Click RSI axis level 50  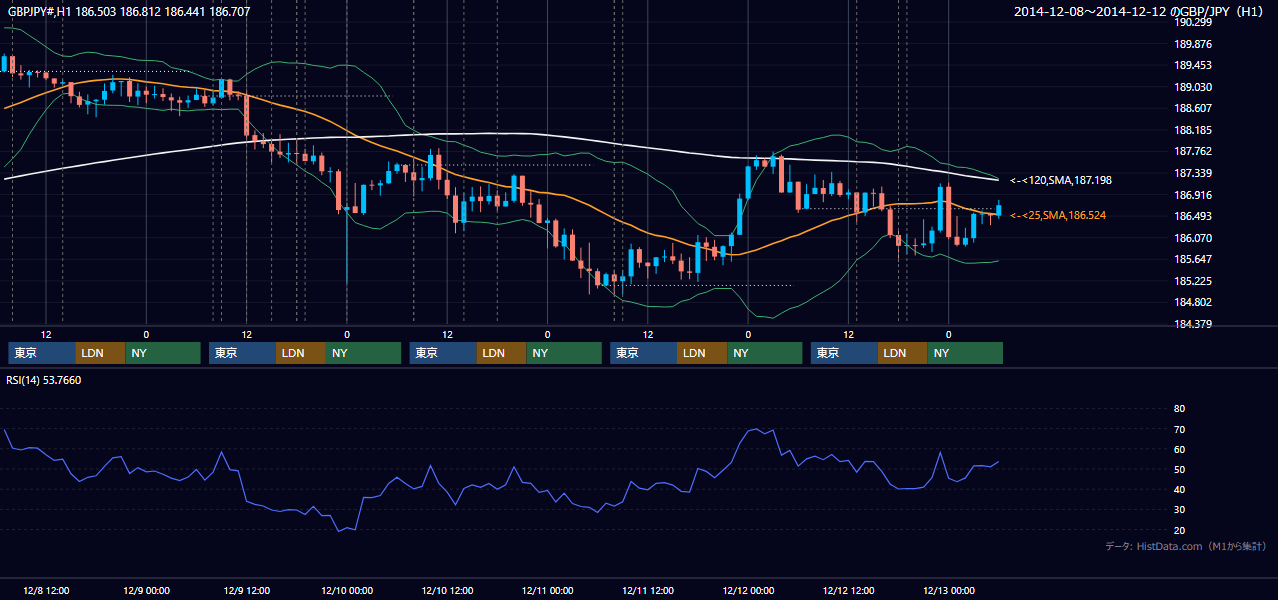1180,469
